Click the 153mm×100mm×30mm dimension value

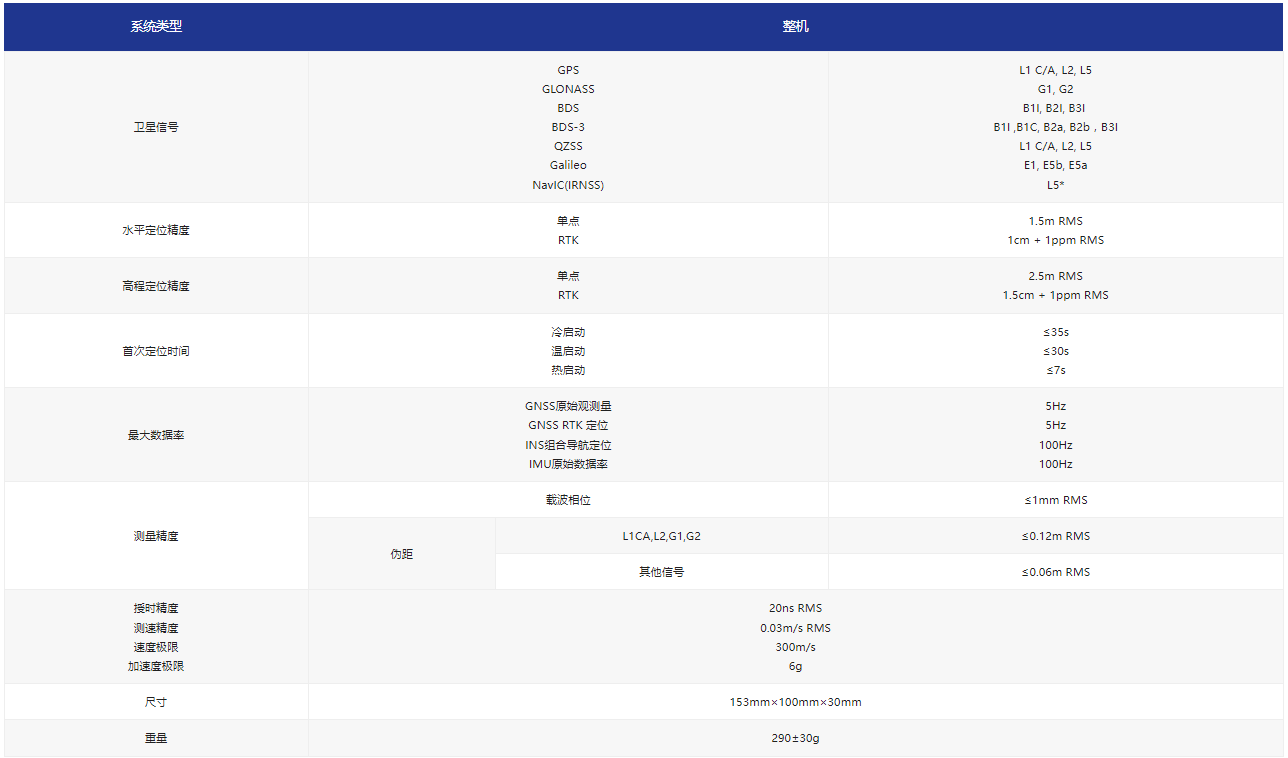(795, 701)
